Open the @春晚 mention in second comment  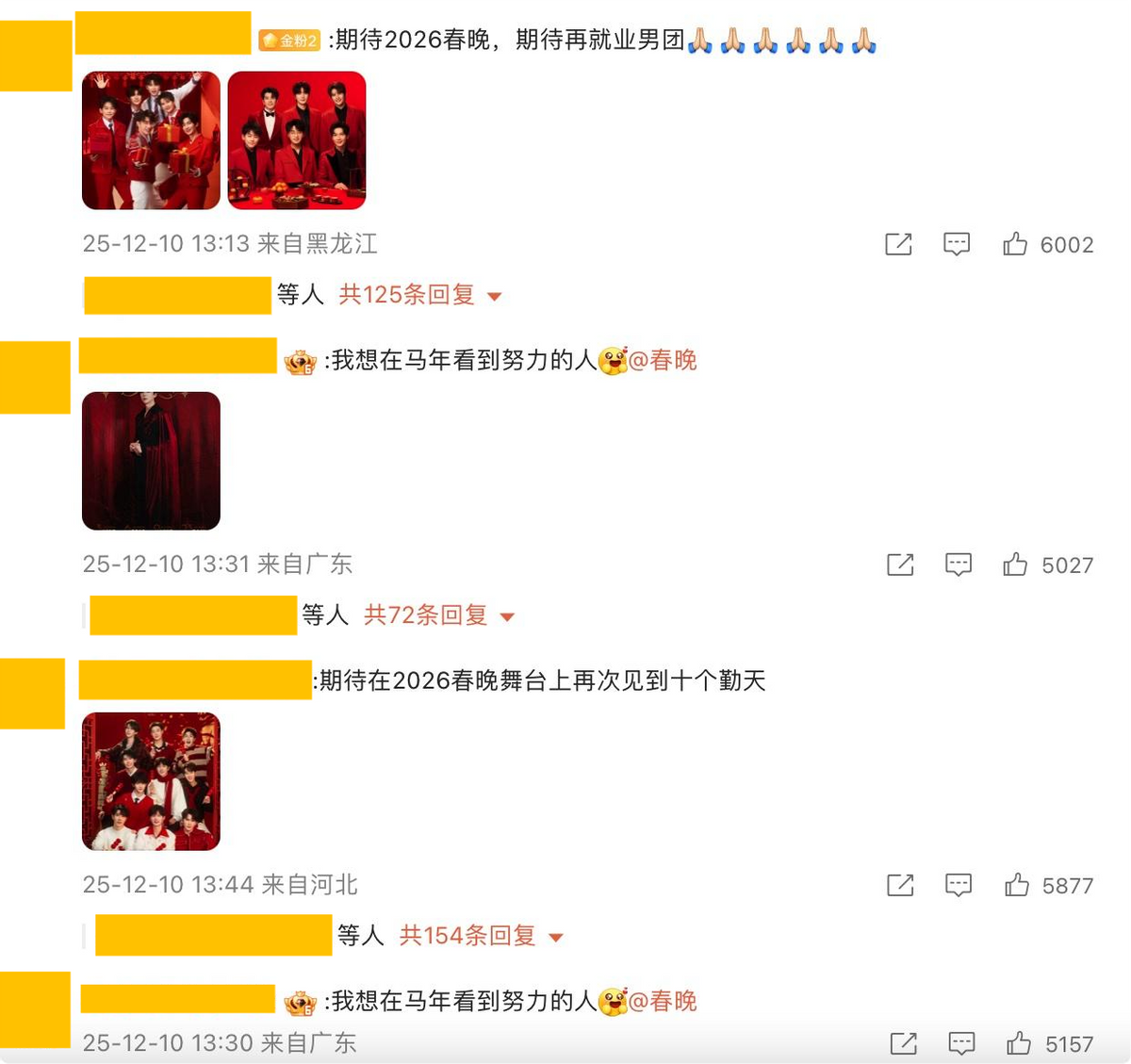point(663,360)
